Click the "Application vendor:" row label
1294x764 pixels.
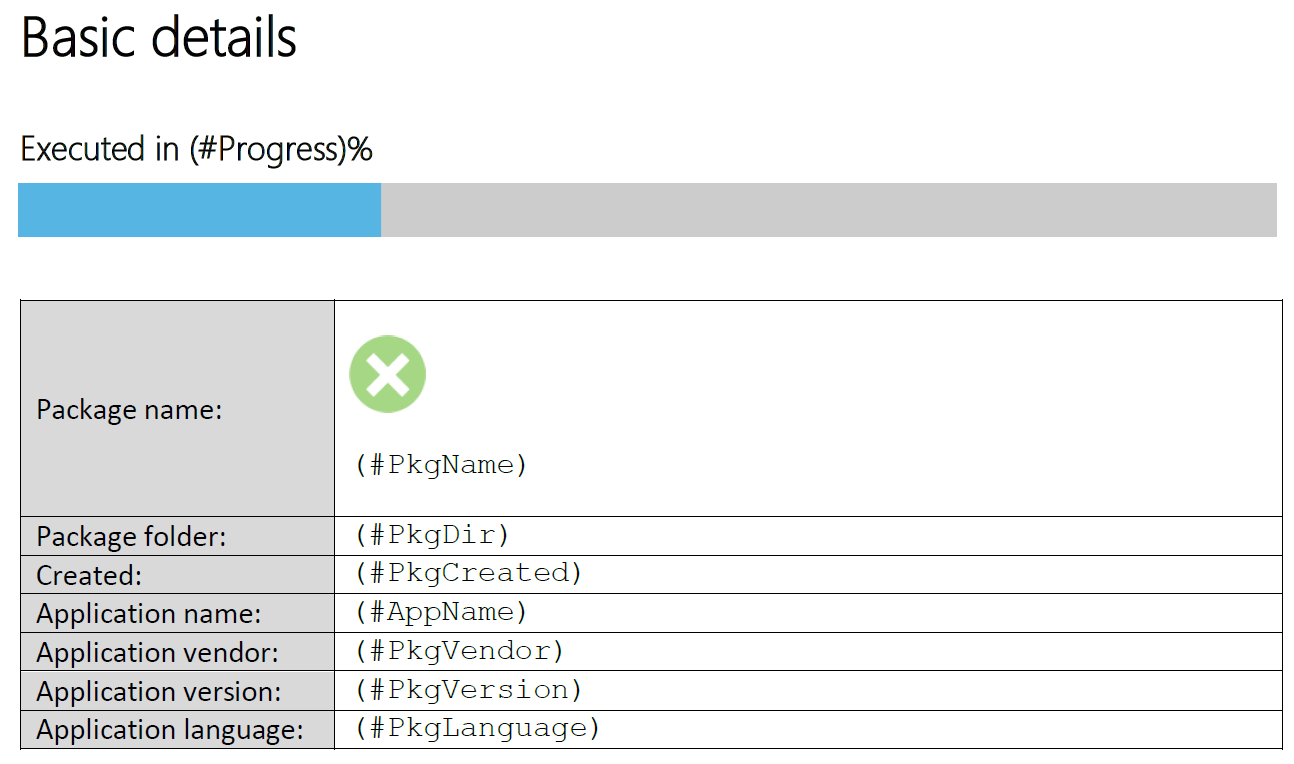(157, 653)
